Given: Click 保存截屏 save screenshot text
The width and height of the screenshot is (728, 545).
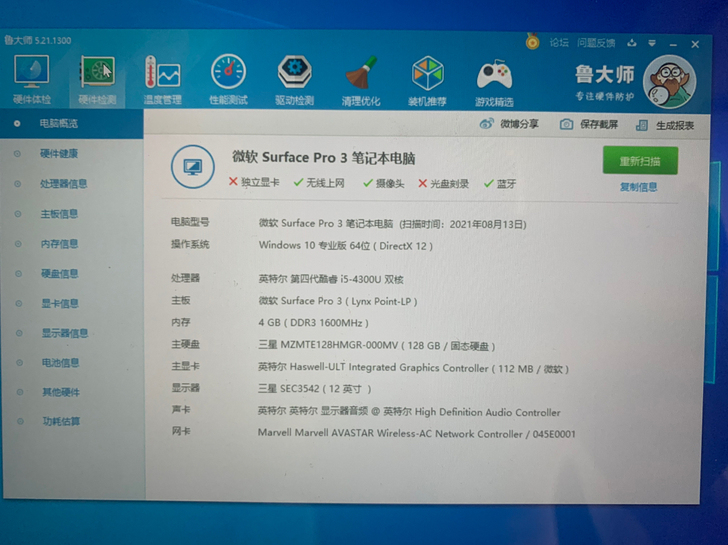Looking at the screenshot, I should (599, 124).
